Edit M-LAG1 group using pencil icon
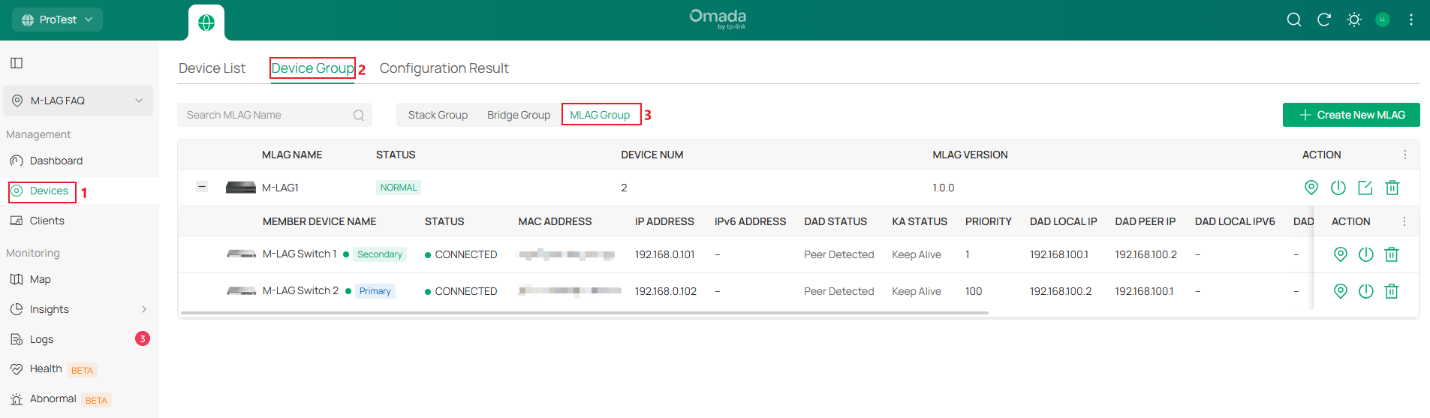Viewport: 1430px width, 418px height. 1365,187
